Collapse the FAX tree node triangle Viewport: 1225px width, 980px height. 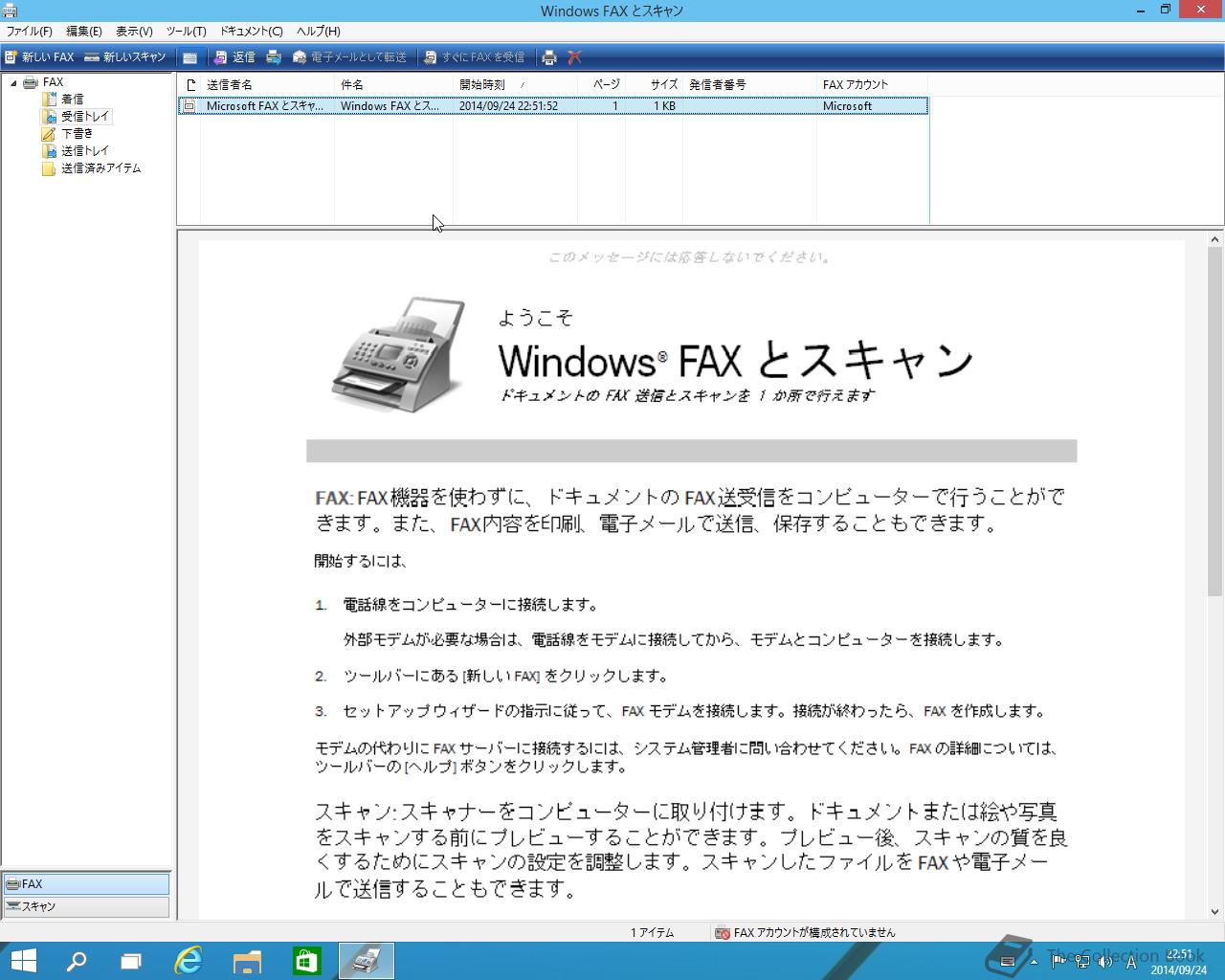click(13, 82)
